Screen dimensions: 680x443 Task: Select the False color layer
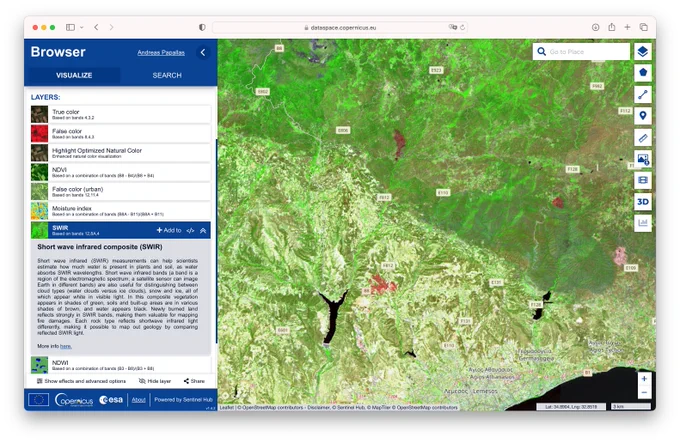121,134
